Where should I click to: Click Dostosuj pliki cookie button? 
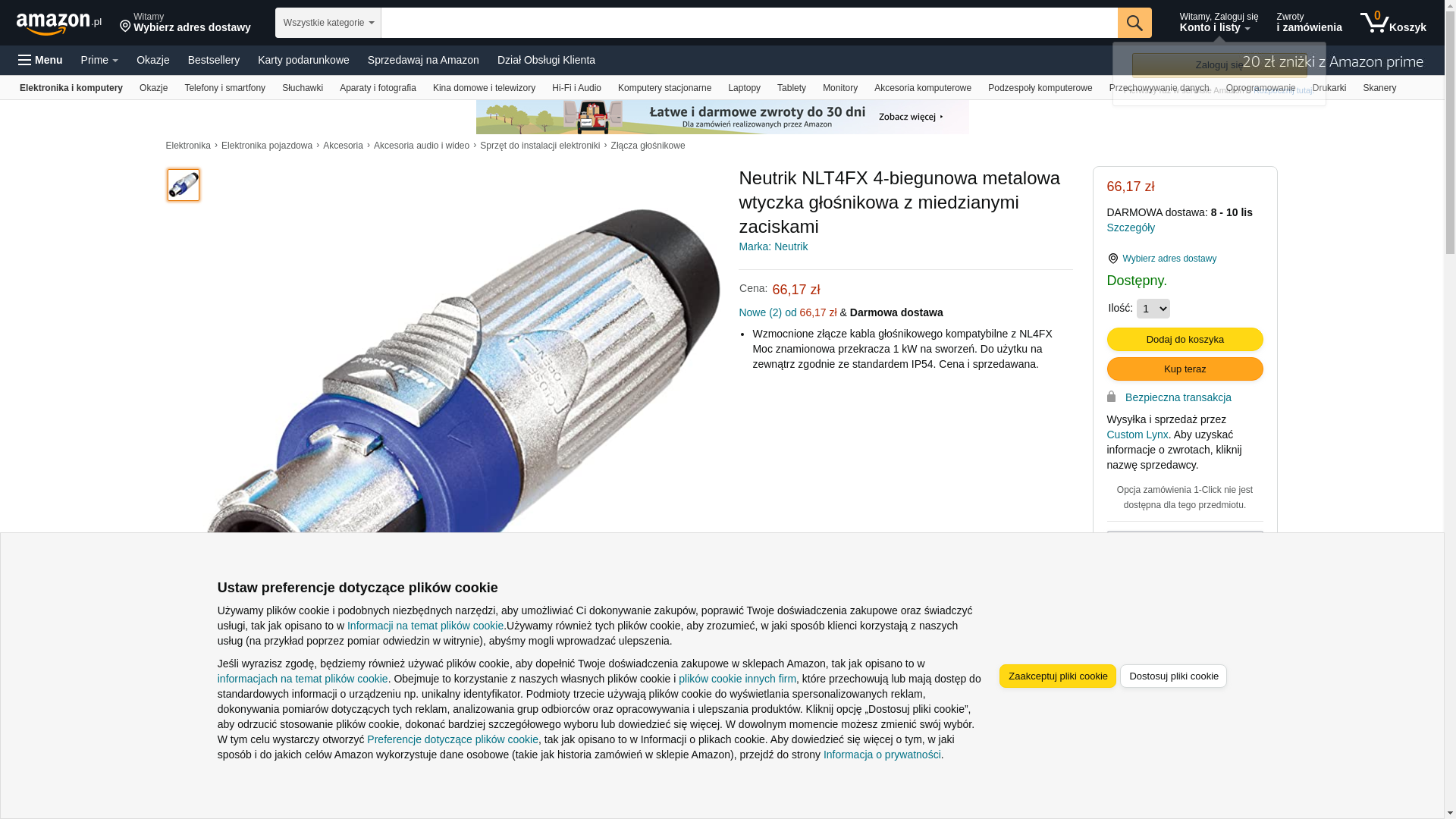1173,676
